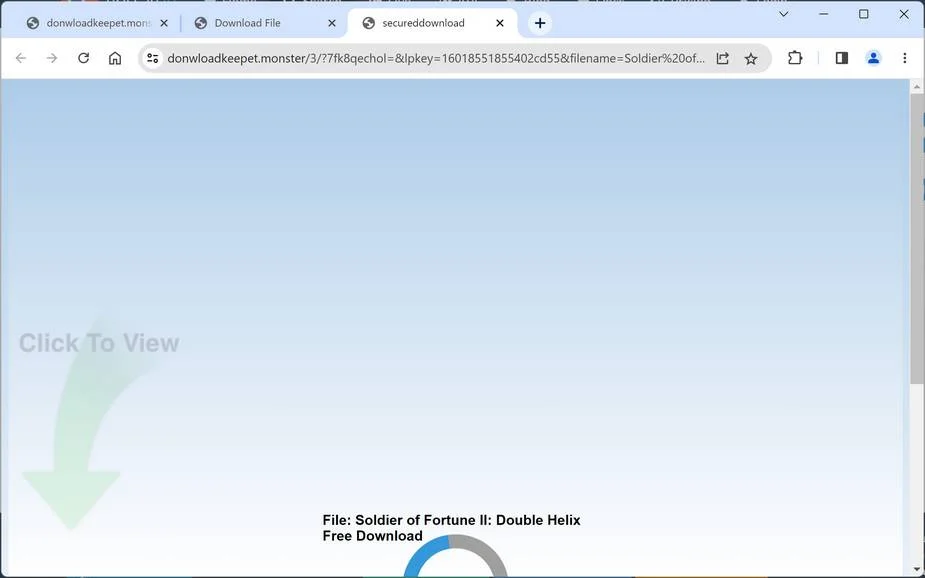Open the Extensions puzzle icon
This screenshot has width=925, height=578.
tap(795, 58)
